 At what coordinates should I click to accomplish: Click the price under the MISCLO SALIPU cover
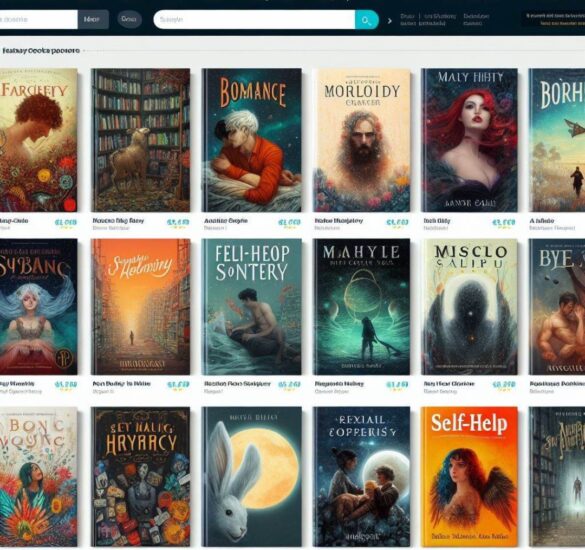504,384
